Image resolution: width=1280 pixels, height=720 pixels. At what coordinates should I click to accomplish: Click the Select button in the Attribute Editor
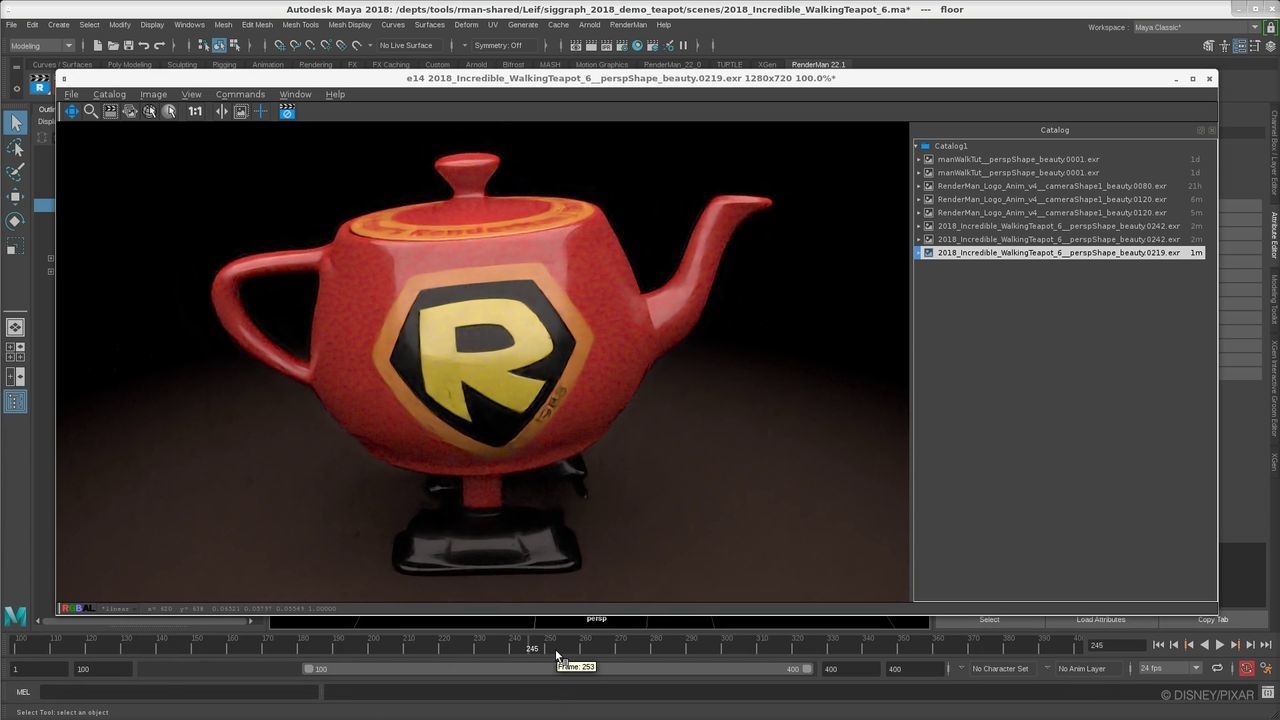(989, 619)
